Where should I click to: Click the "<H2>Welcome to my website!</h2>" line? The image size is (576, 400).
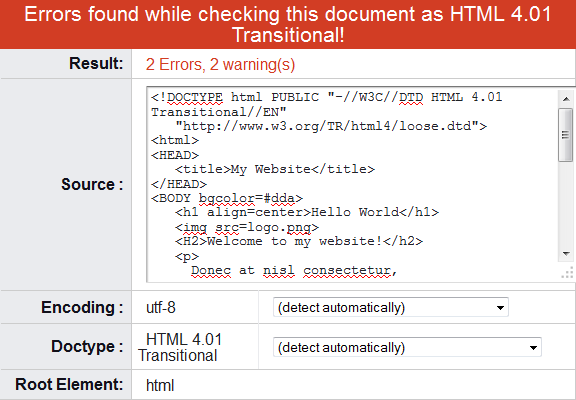299,241
